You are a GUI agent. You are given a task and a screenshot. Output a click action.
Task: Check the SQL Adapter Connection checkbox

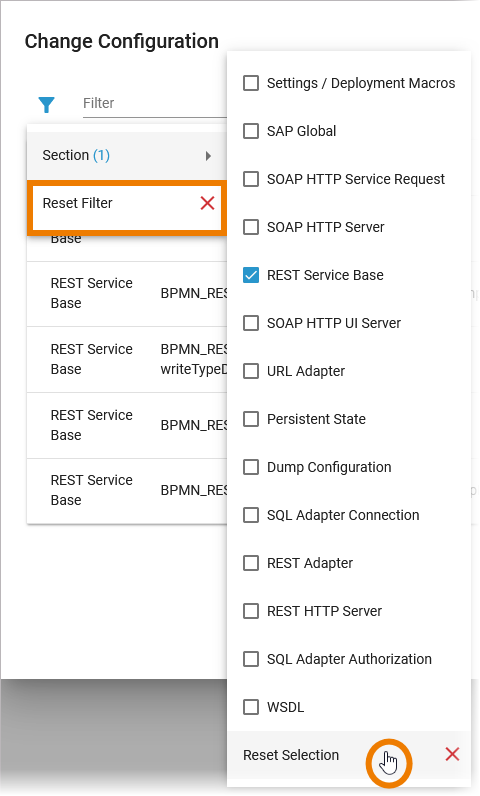pos(251,515)
